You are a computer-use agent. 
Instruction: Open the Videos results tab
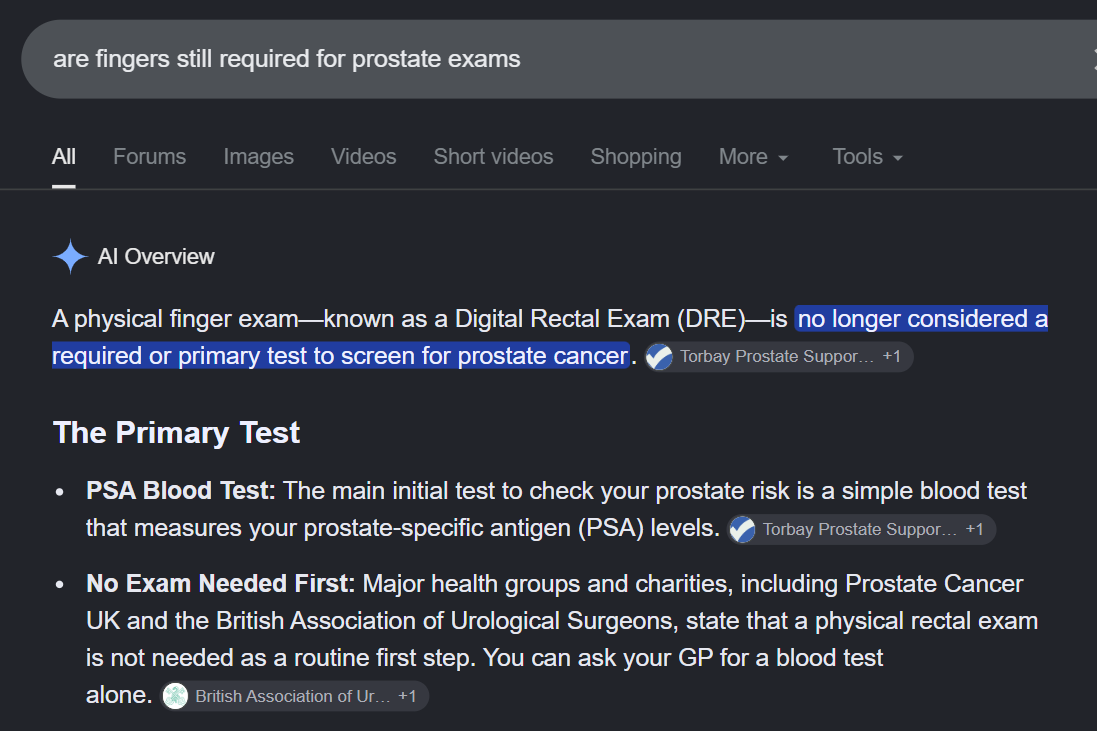[364, 157]
